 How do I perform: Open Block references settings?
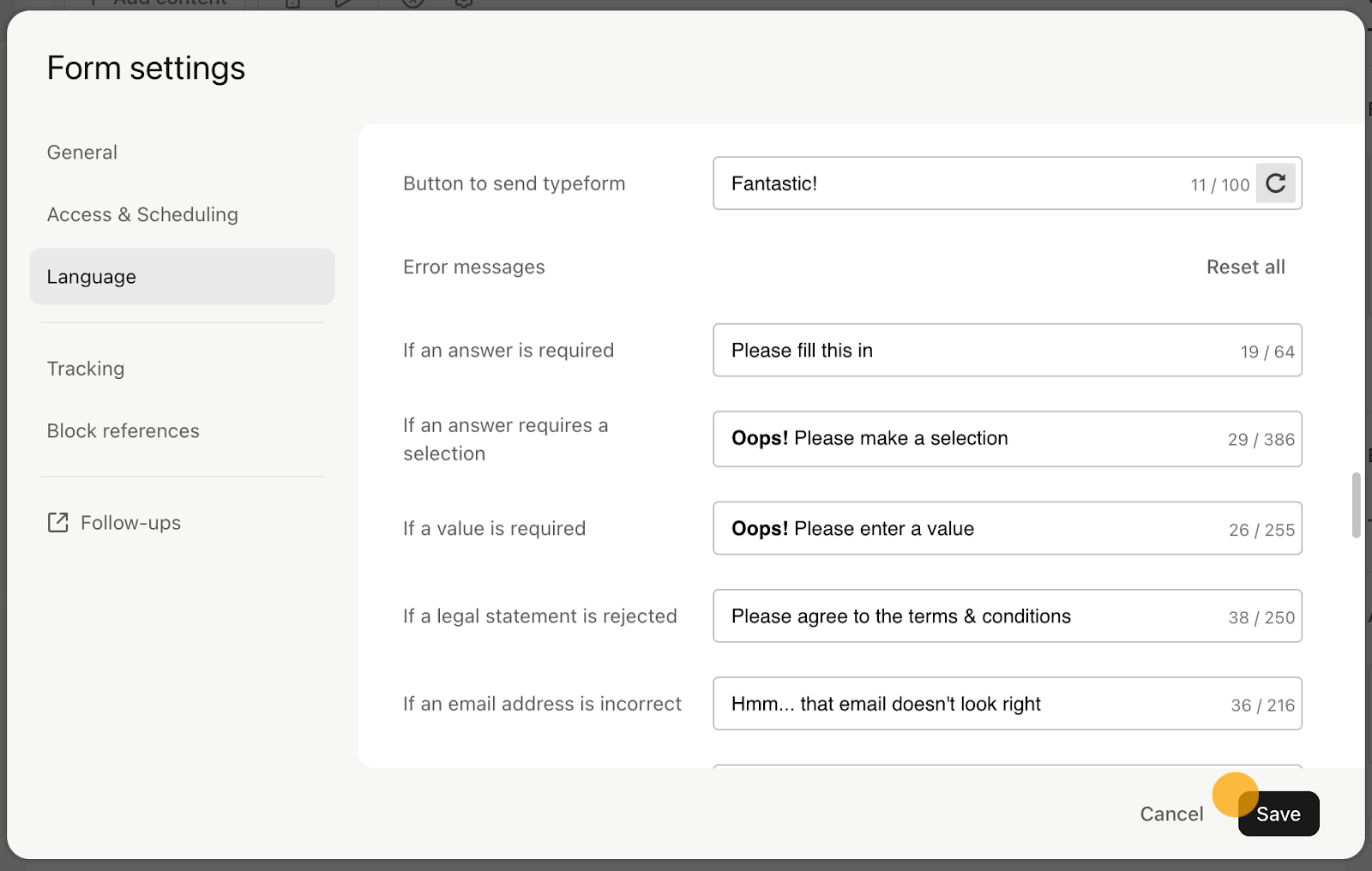tap(123, 431)
